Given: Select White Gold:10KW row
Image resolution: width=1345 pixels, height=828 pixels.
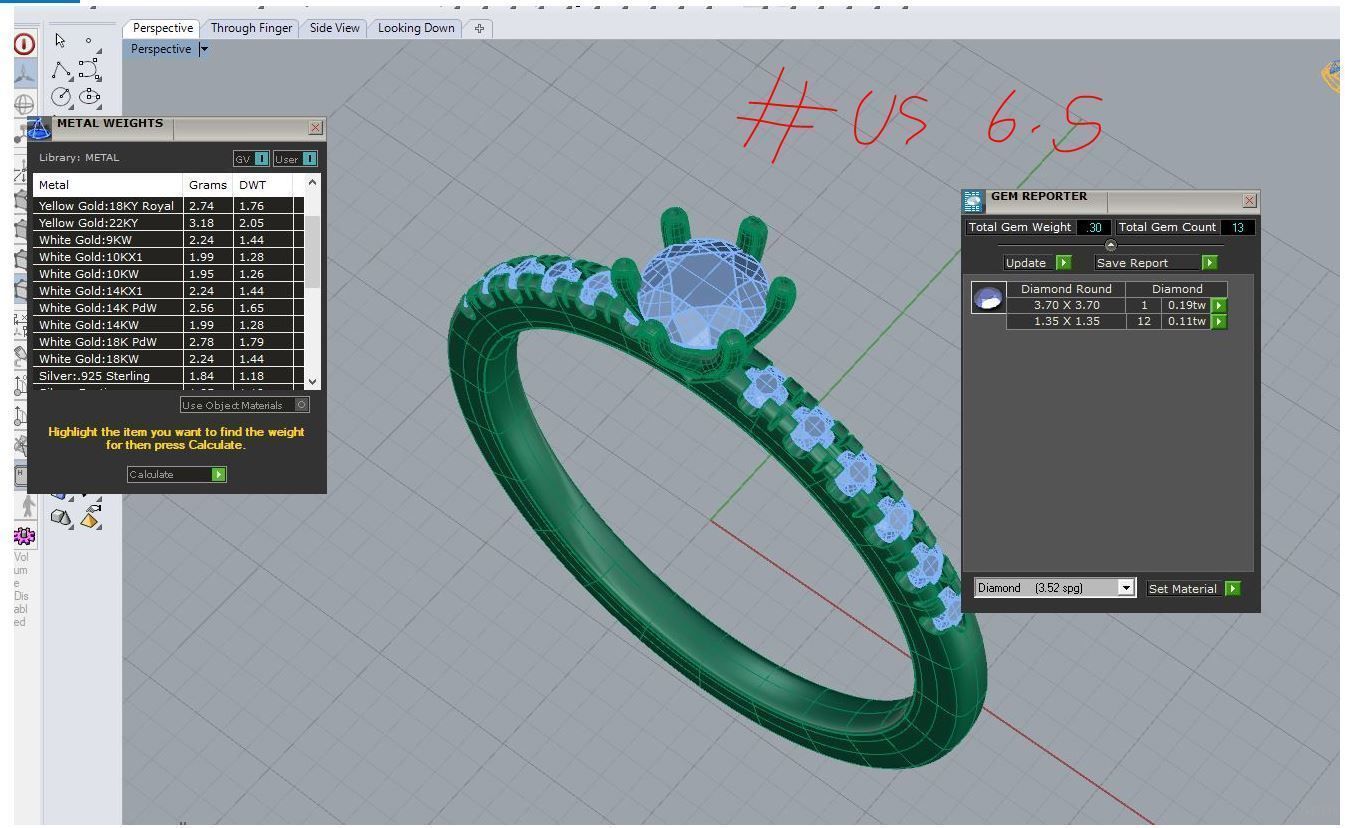Looking at the screenshot, I should pos(168,273).
